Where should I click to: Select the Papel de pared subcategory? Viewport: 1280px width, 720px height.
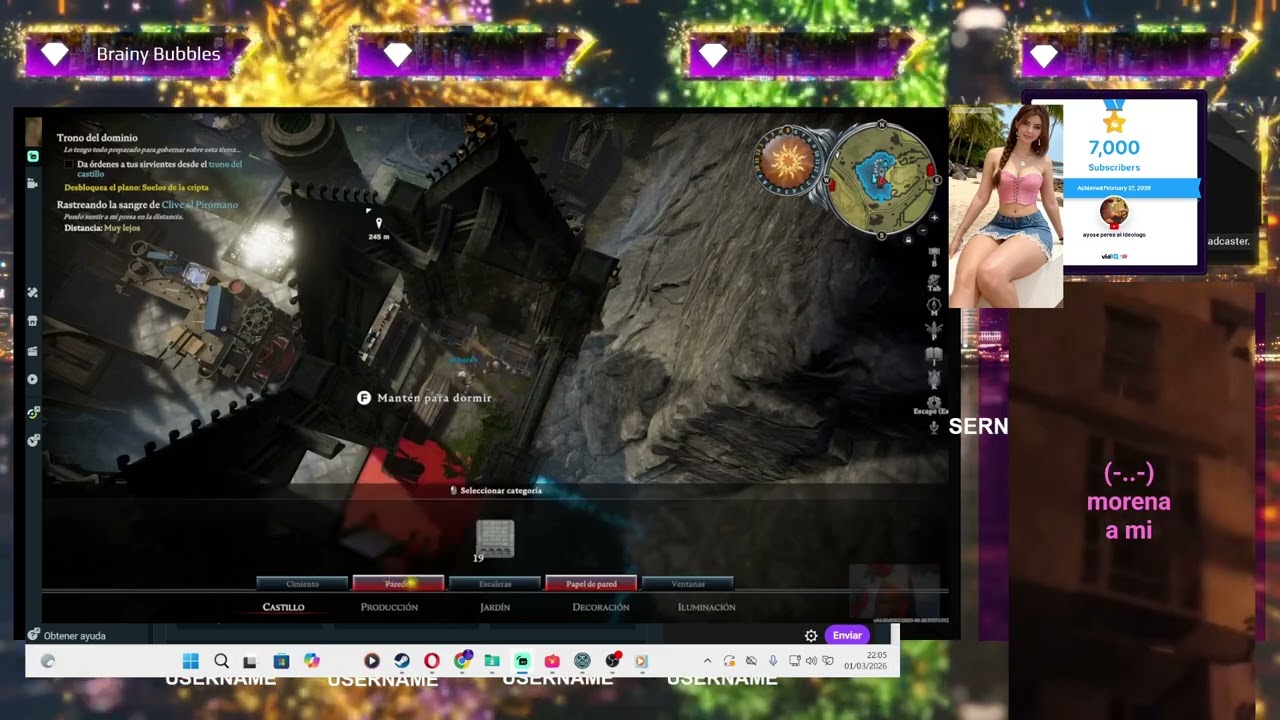(x=591, y=584)
